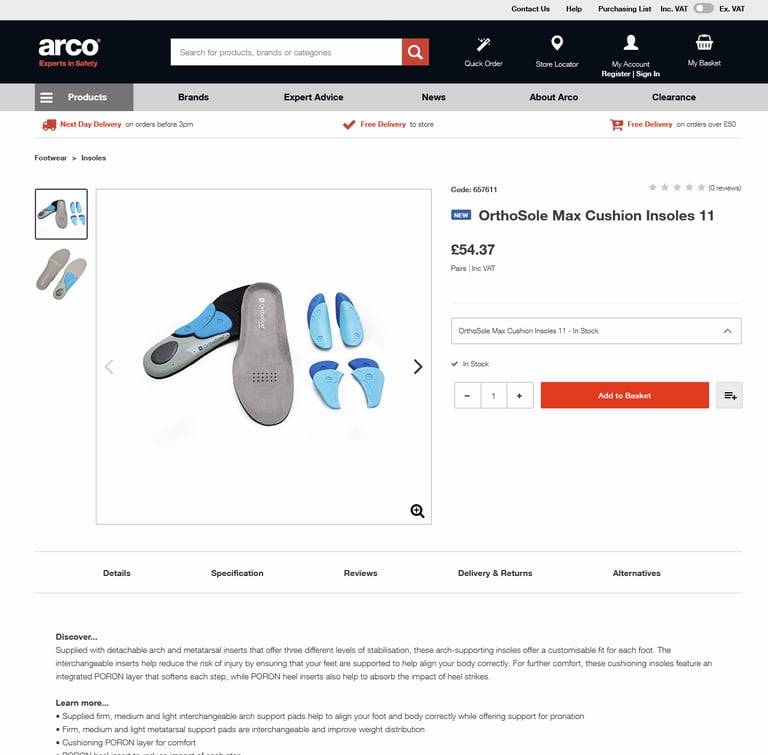This screenshot has height=755, width=768.
Task: Decrease quantity with minus button
Action: 467,395
